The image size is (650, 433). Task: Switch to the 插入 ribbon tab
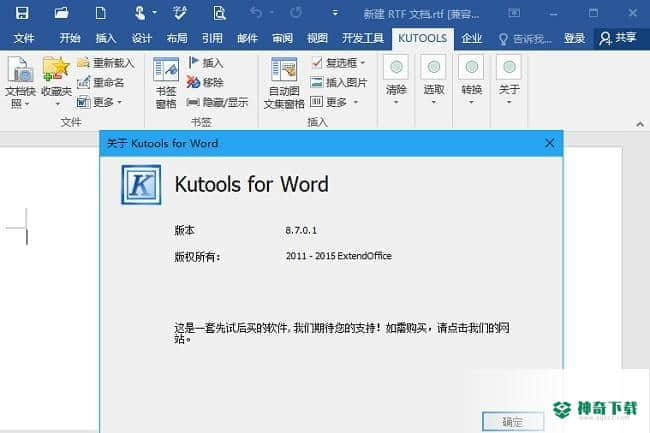coord(106,39)
